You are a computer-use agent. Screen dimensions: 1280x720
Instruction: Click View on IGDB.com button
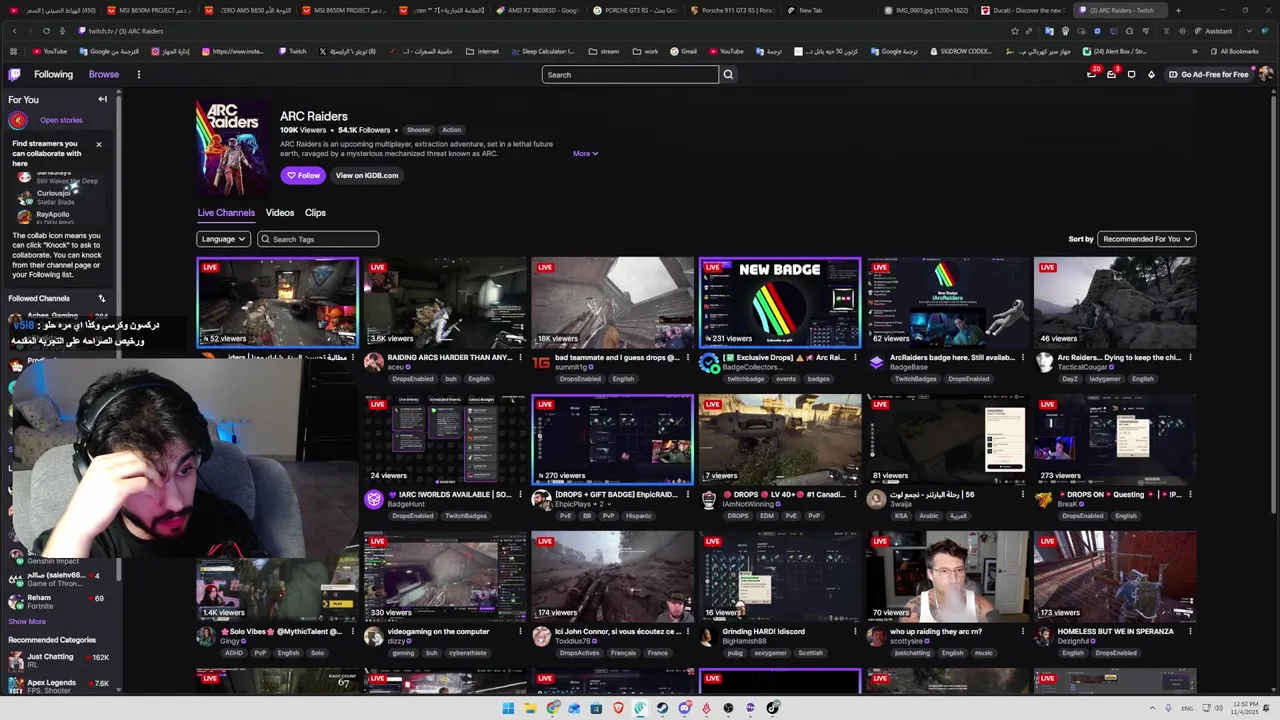click(x=367, y=175)
